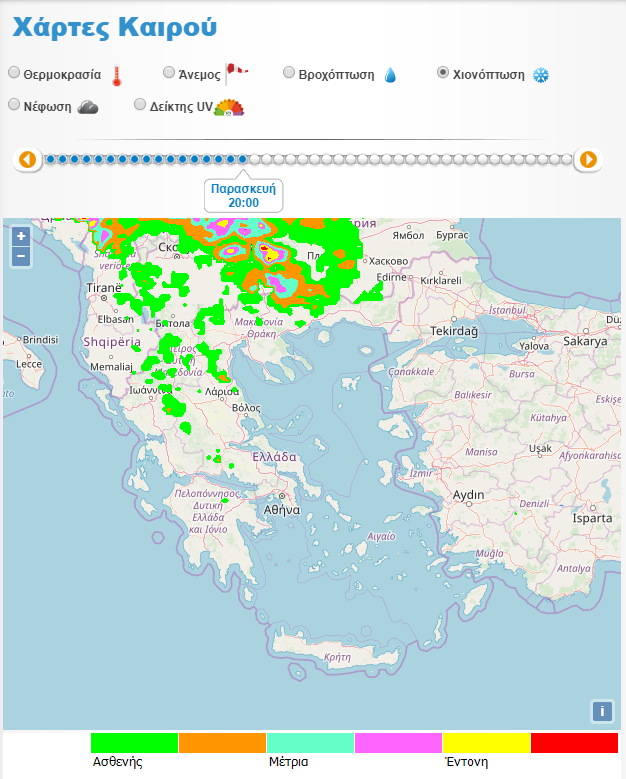Select the Χιονόπτωση radio button

coord(443,73)
